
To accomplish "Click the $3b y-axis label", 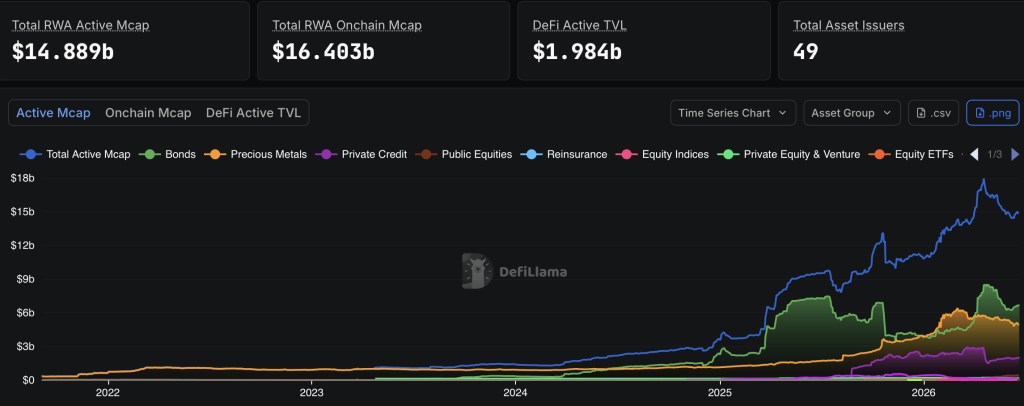I will (24, 346).
